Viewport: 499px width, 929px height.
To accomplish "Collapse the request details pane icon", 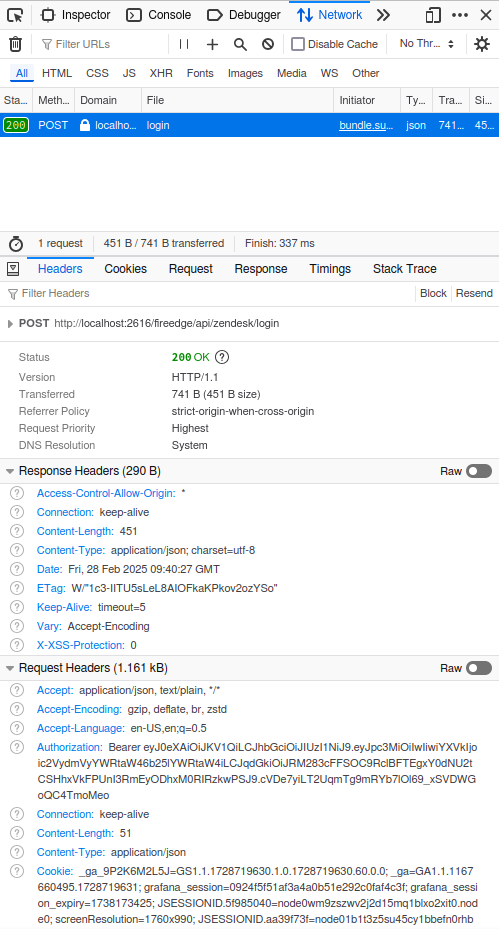I will point(13,269).
